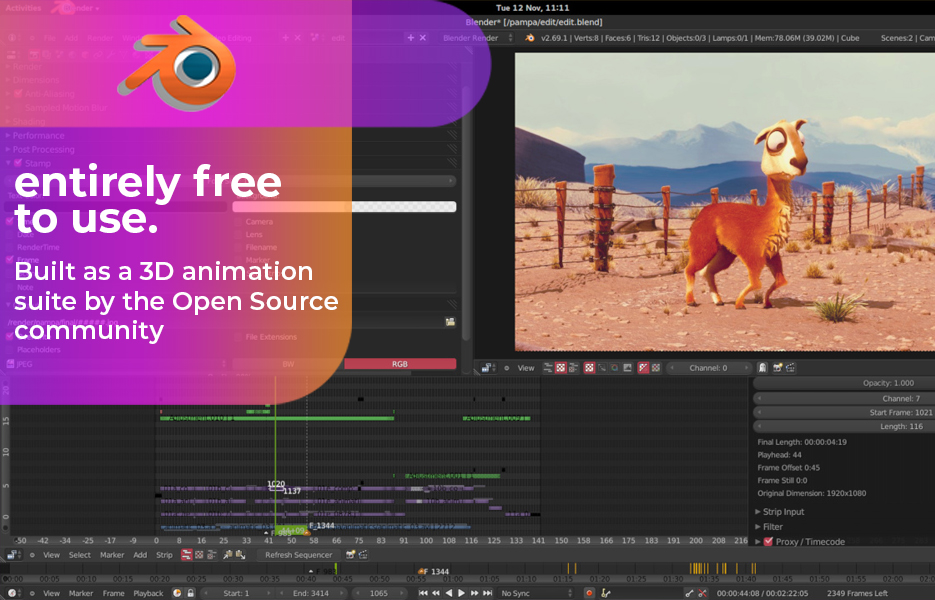This screenshot has width=935, height=600.
Task: Increase Channel 0 with right arrow
Action: click(x=745, y=368)
